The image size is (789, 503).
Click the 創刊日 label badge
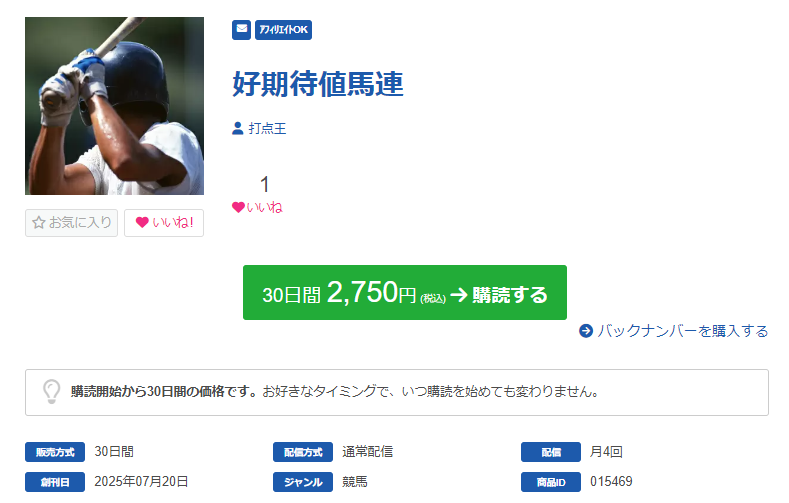(x=55, y=482)
